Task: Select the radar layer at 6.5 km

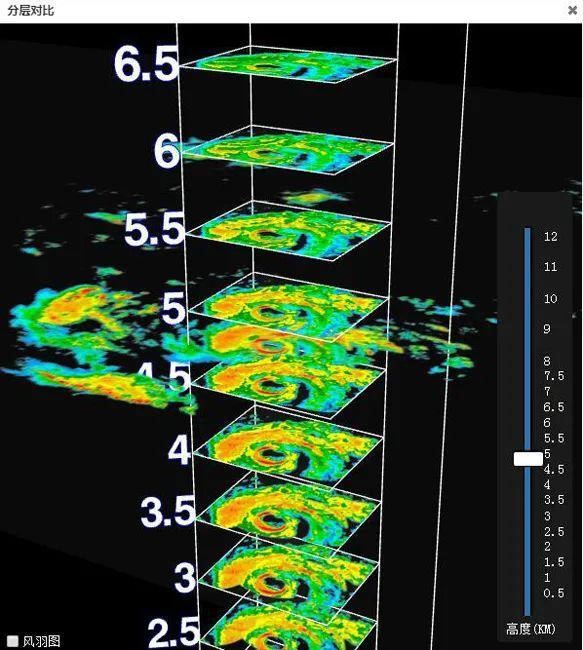Action: point(290,65)
